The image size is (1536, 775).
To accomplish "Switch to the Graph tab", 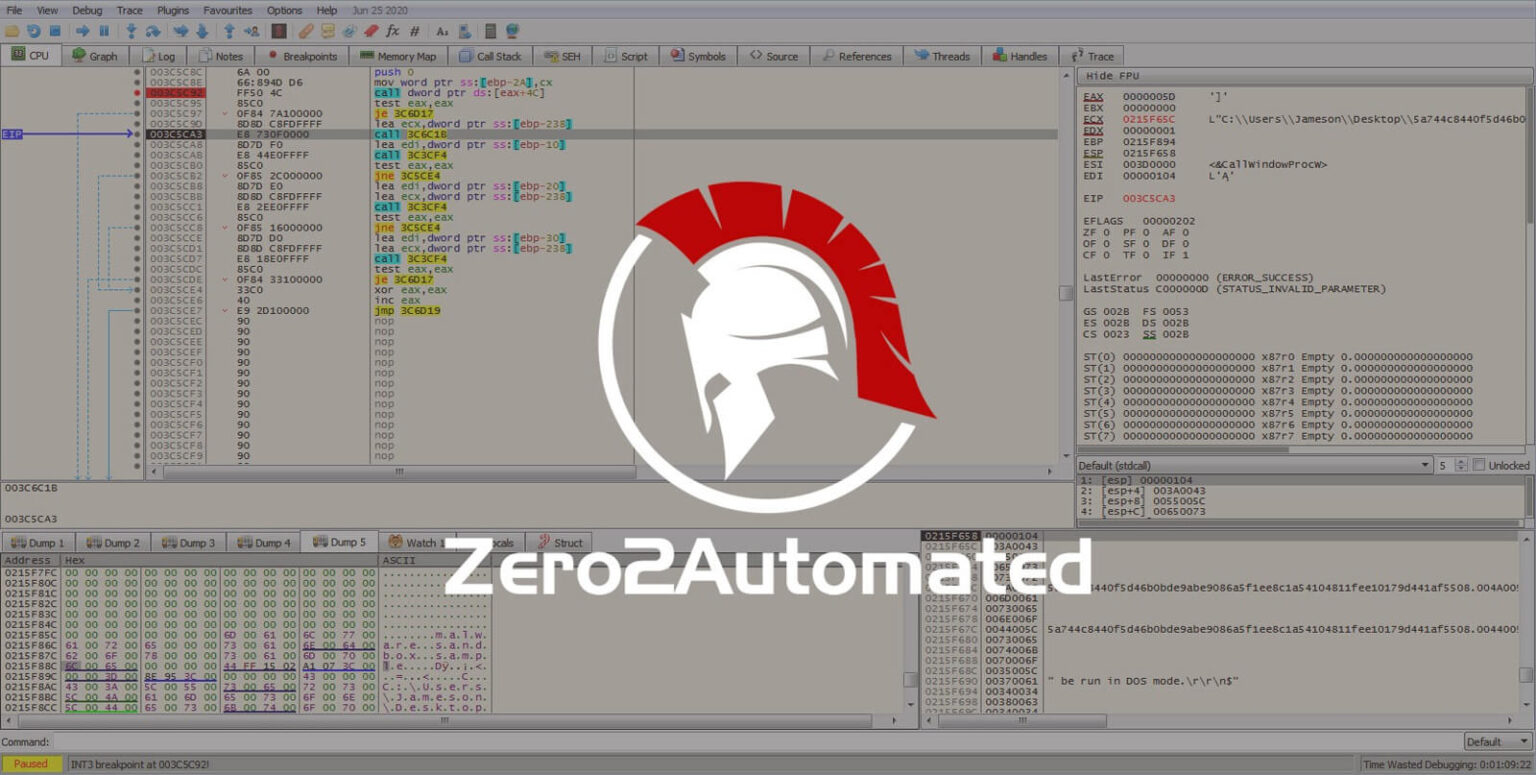I will pos(95,55).
